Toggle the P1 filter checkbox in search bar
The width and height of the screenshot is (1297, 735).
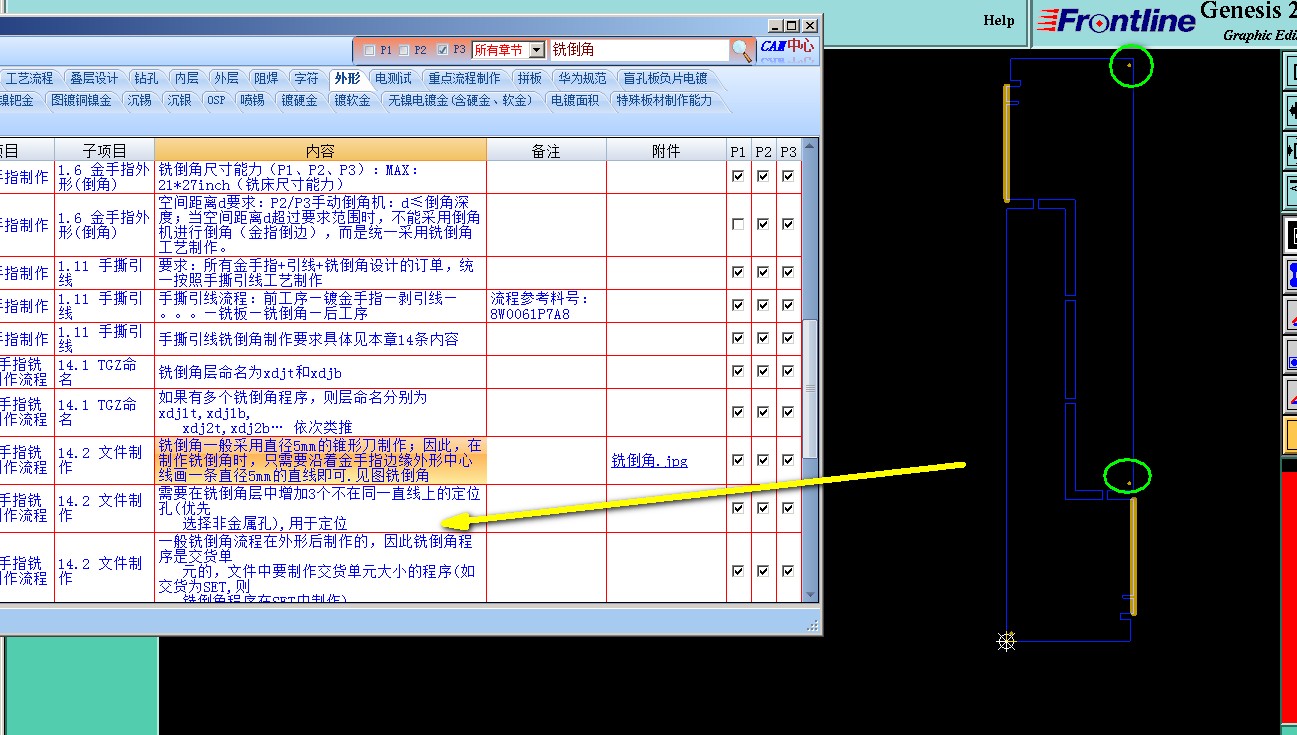pyautogui.click(x=370, y=49)
